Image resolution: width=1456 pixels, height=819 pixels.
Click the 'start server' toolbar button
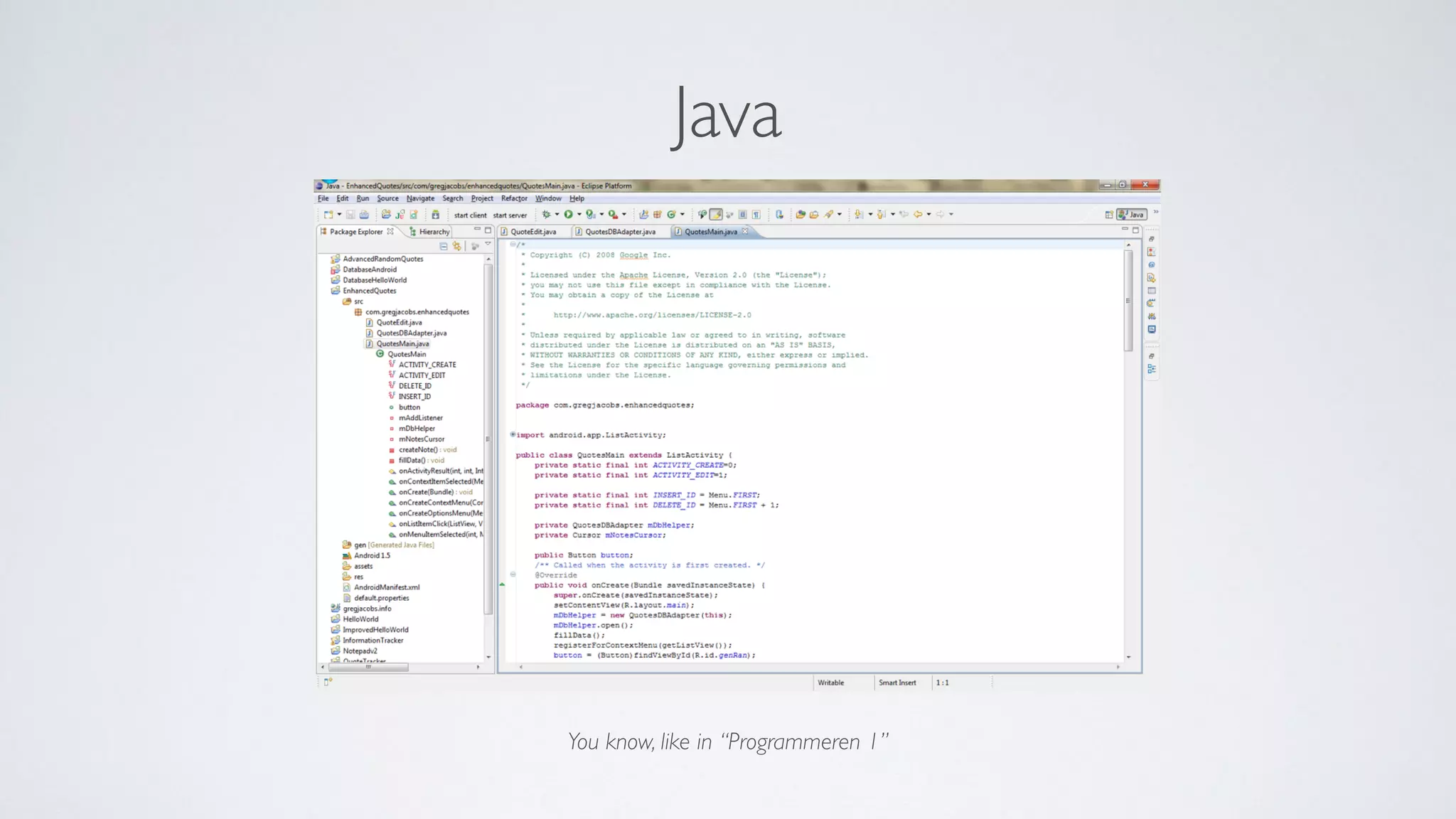(510, 215)
